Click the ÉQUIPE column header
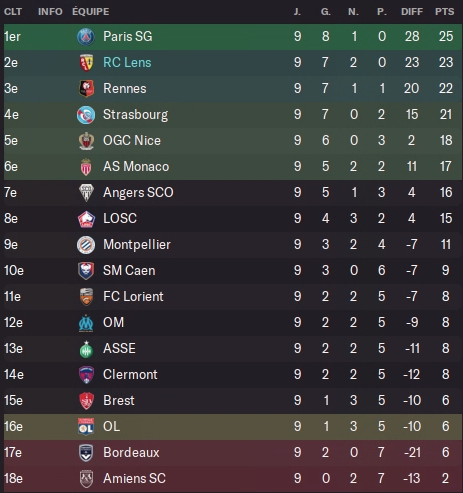This screenshot has width=463, height=493. pos(91,11)
